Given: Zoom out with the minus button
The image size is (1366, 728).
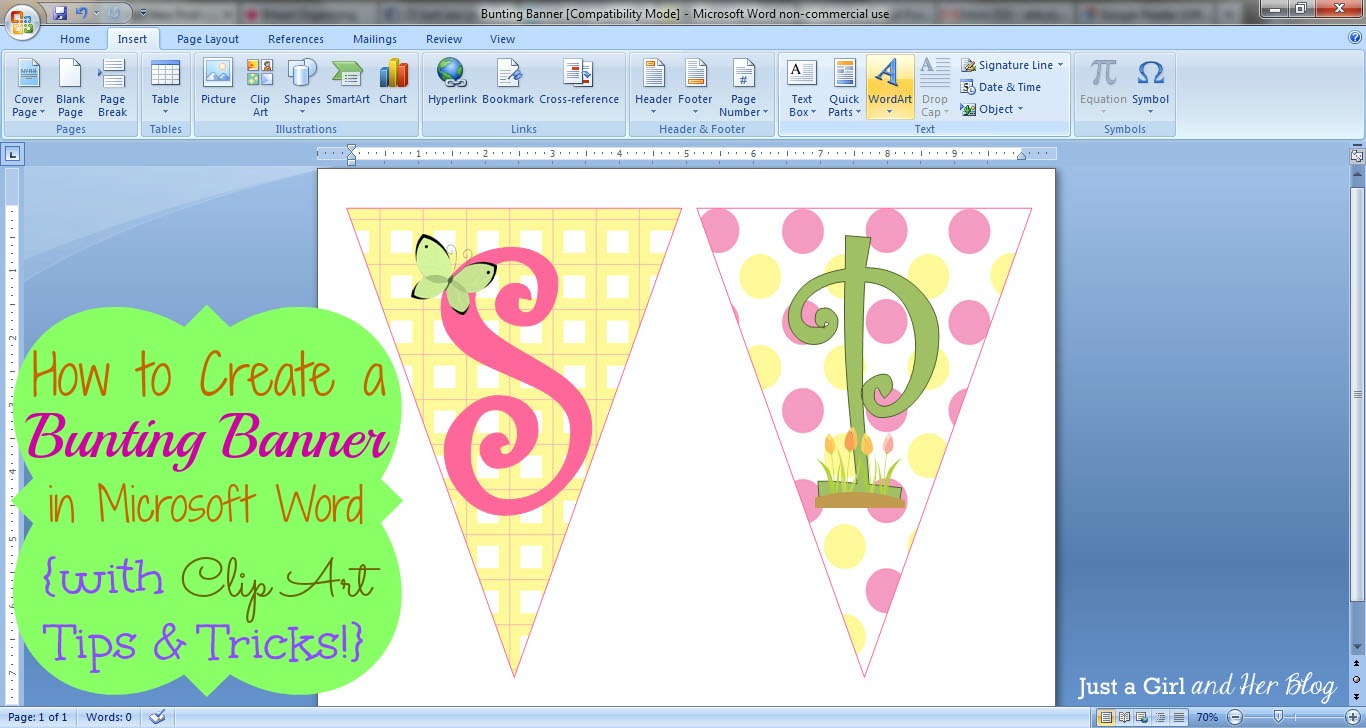Looking at the screenshot, I should click(x=1234, y=717).
